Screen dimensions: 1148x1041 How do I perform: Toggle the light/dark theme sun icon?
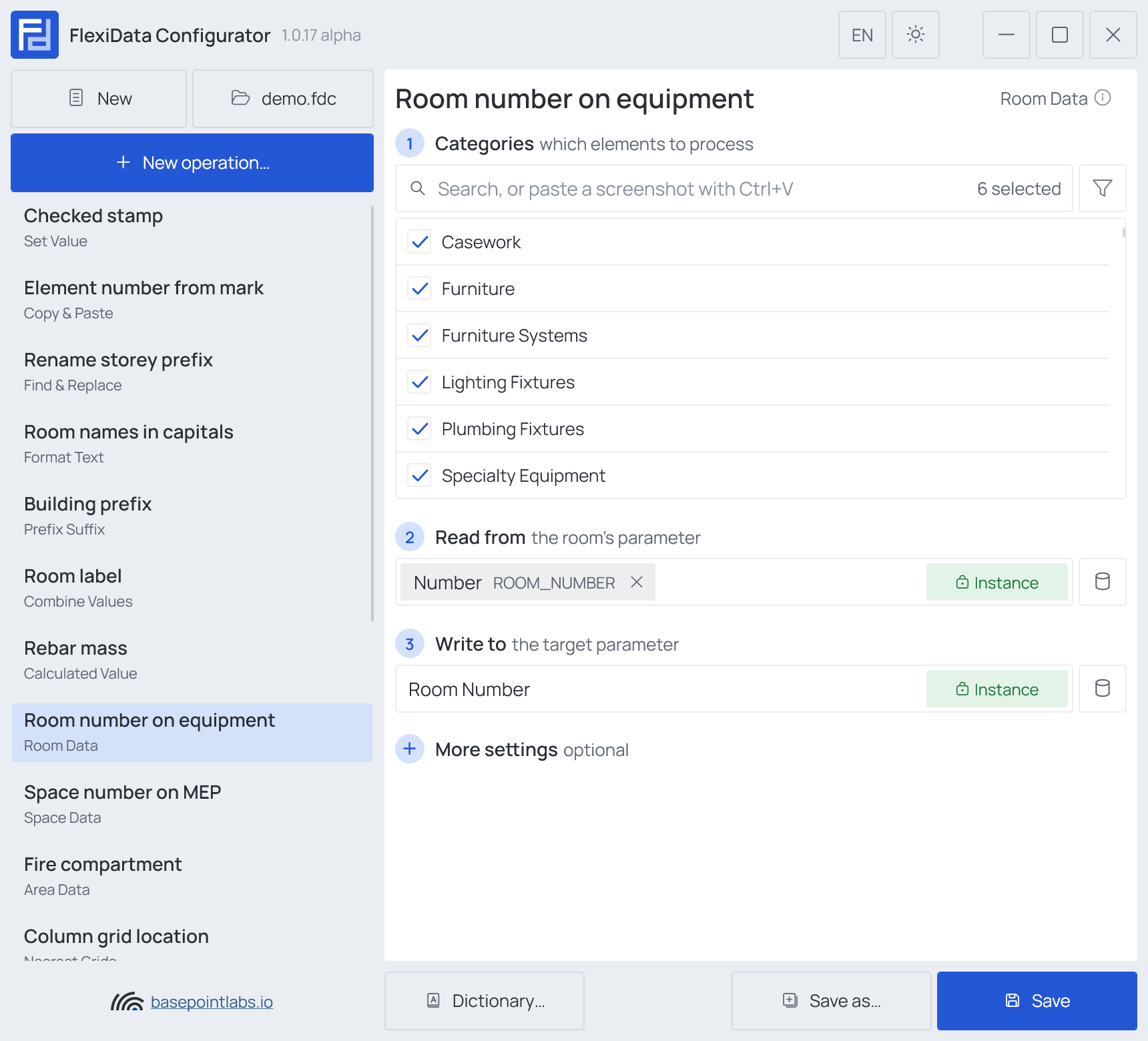click(x=916, y=35)
